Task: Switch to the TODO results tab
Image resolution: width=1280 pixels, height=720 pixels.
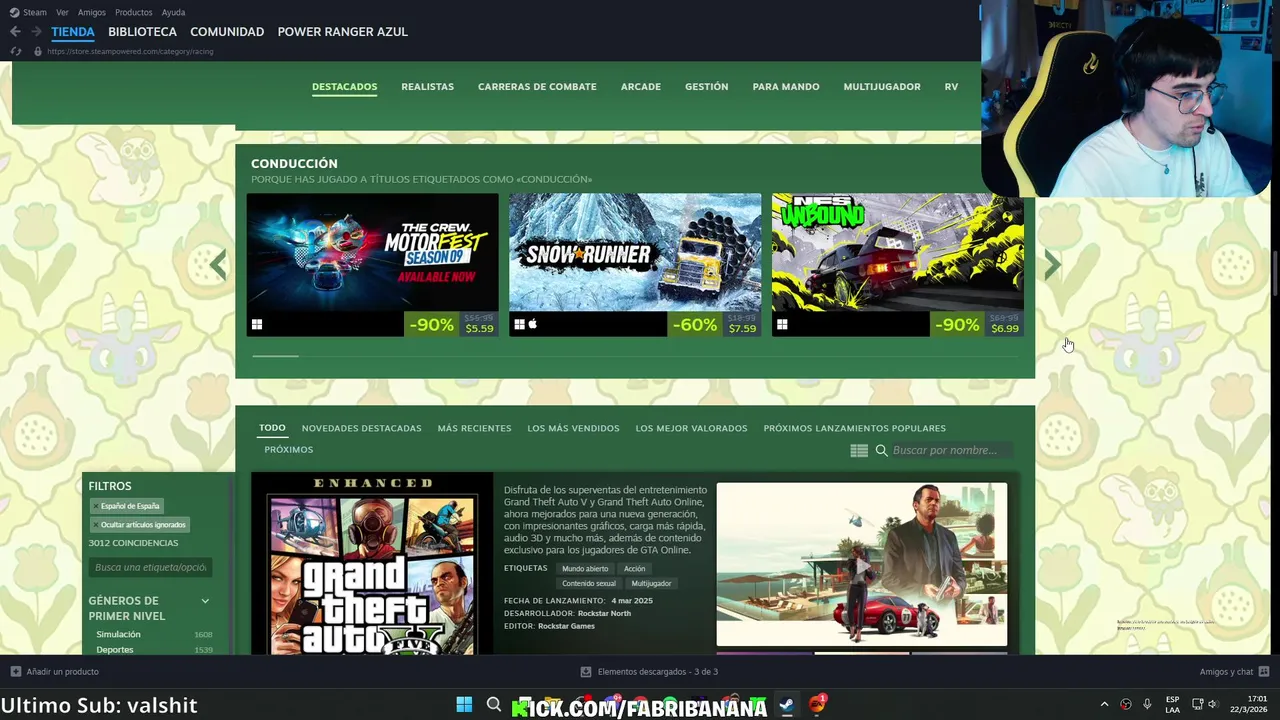Action: pyautogui.click(x=272, y=428)
